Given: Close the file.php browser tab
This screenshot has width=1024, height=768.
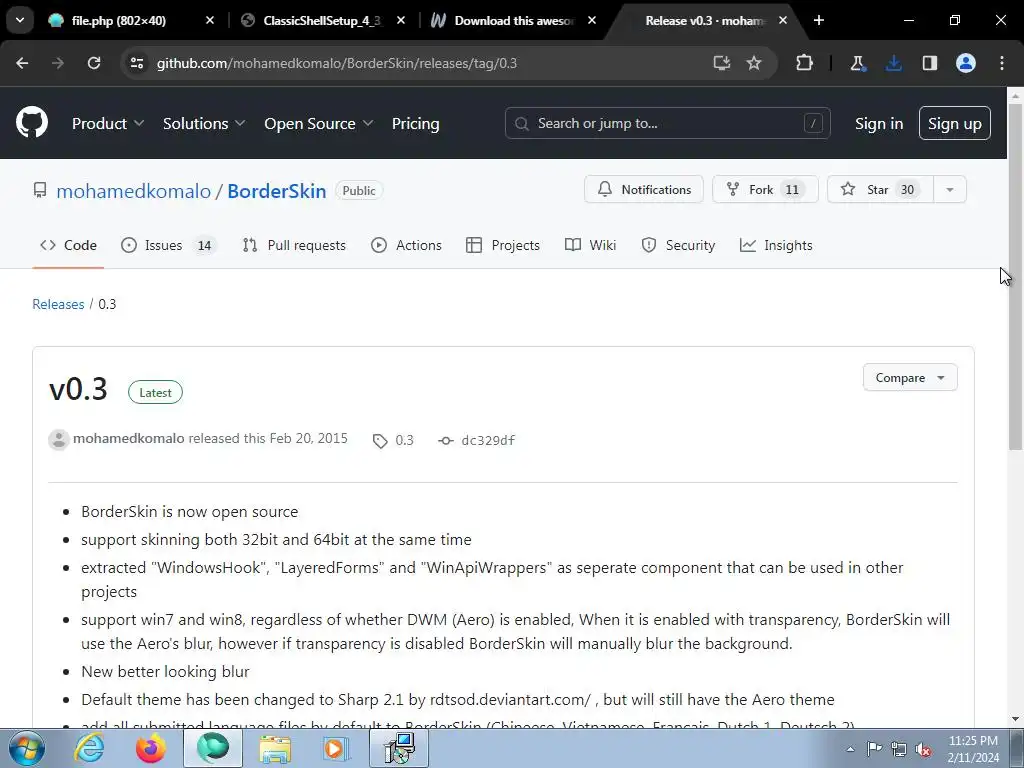Looking at the screenshot, I should 210,20.
